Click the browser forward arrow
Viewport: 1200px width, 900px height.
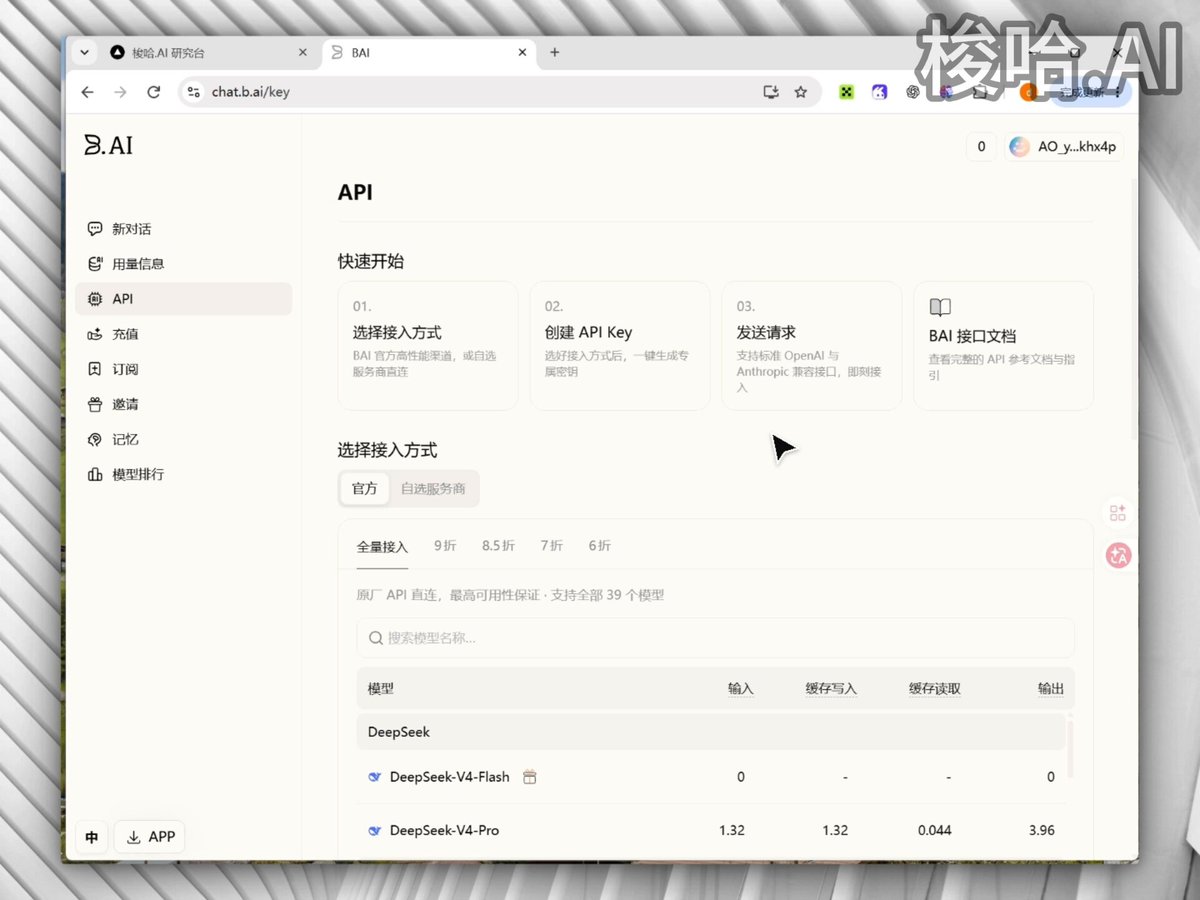(x=121, y=92)
